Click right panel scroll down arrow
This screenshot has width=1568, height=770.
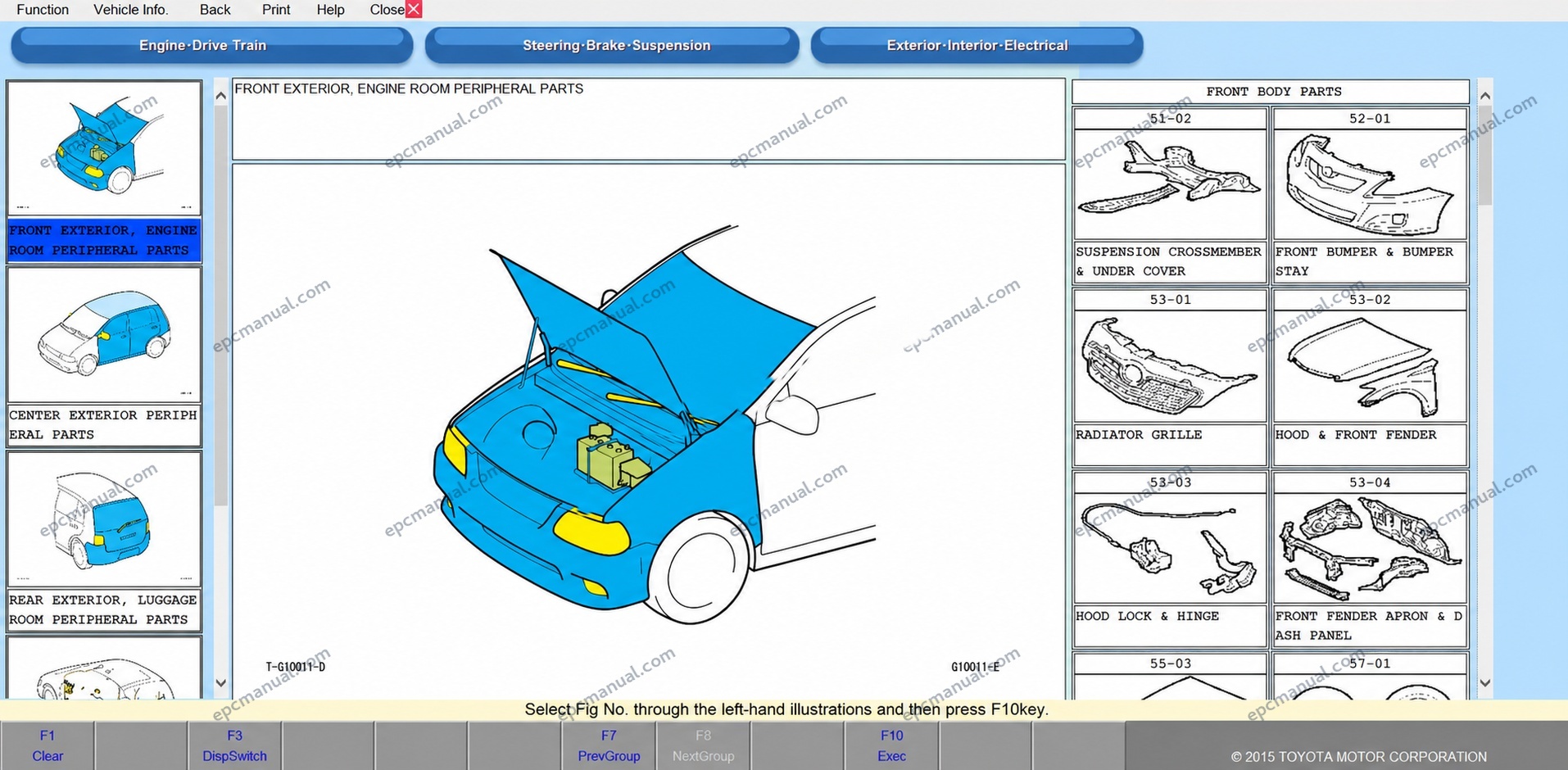(x=1485, y=682)
